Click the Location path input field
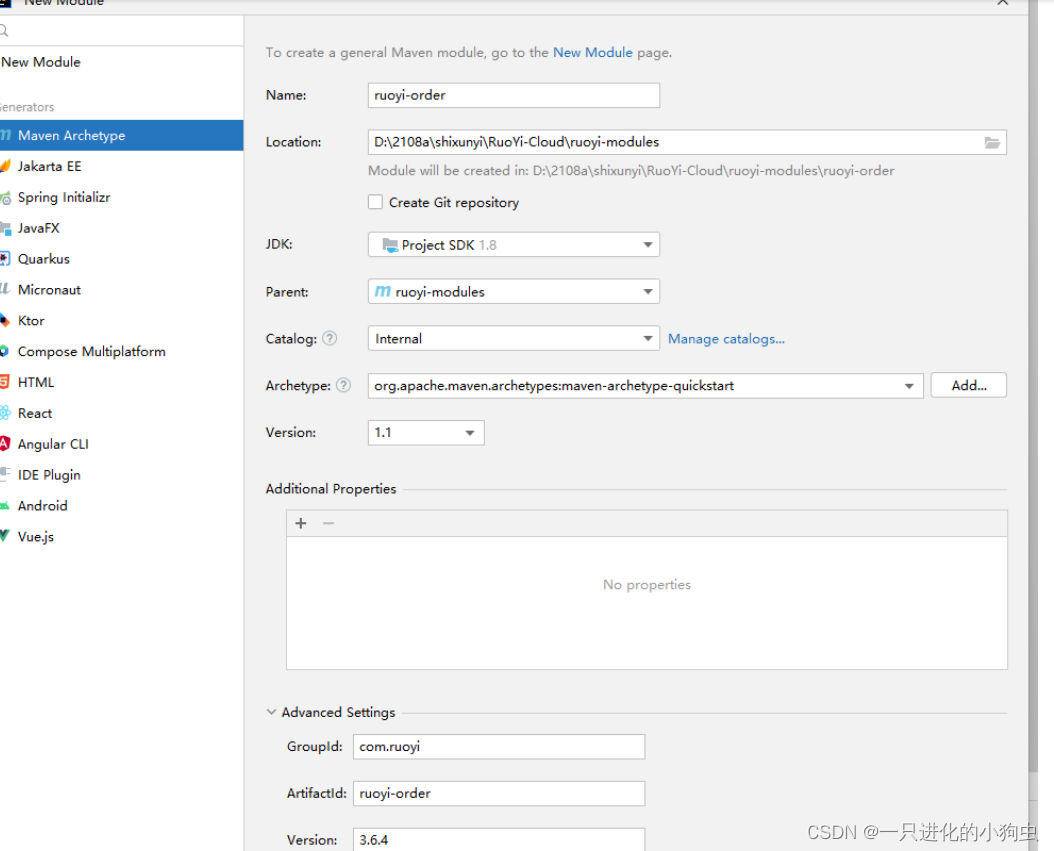1054x851 pixels. pyautogui.click(x=687, y=142)
